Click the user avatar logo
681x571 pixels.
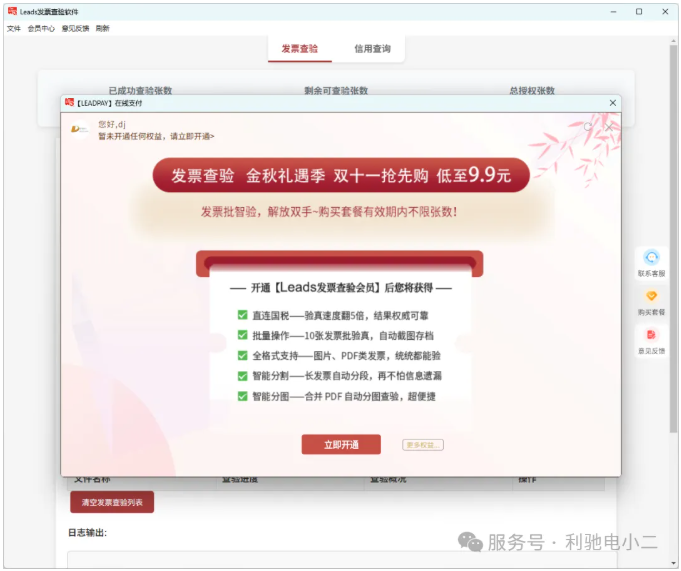pyautogui.click(x=79, y=129)
